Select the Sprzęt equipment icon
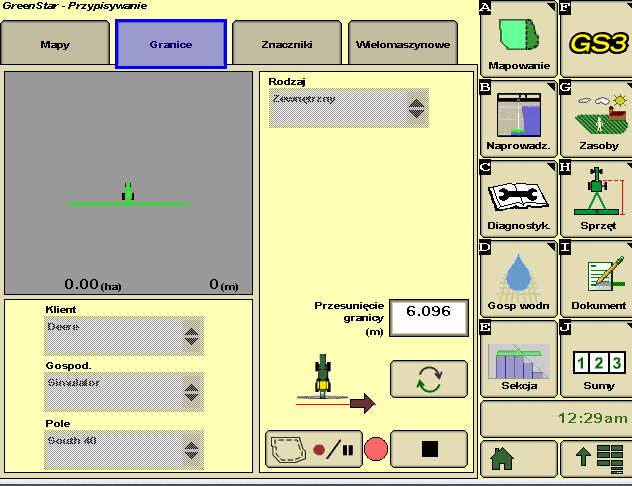632x486 pixels. click(x=597, y=199)
